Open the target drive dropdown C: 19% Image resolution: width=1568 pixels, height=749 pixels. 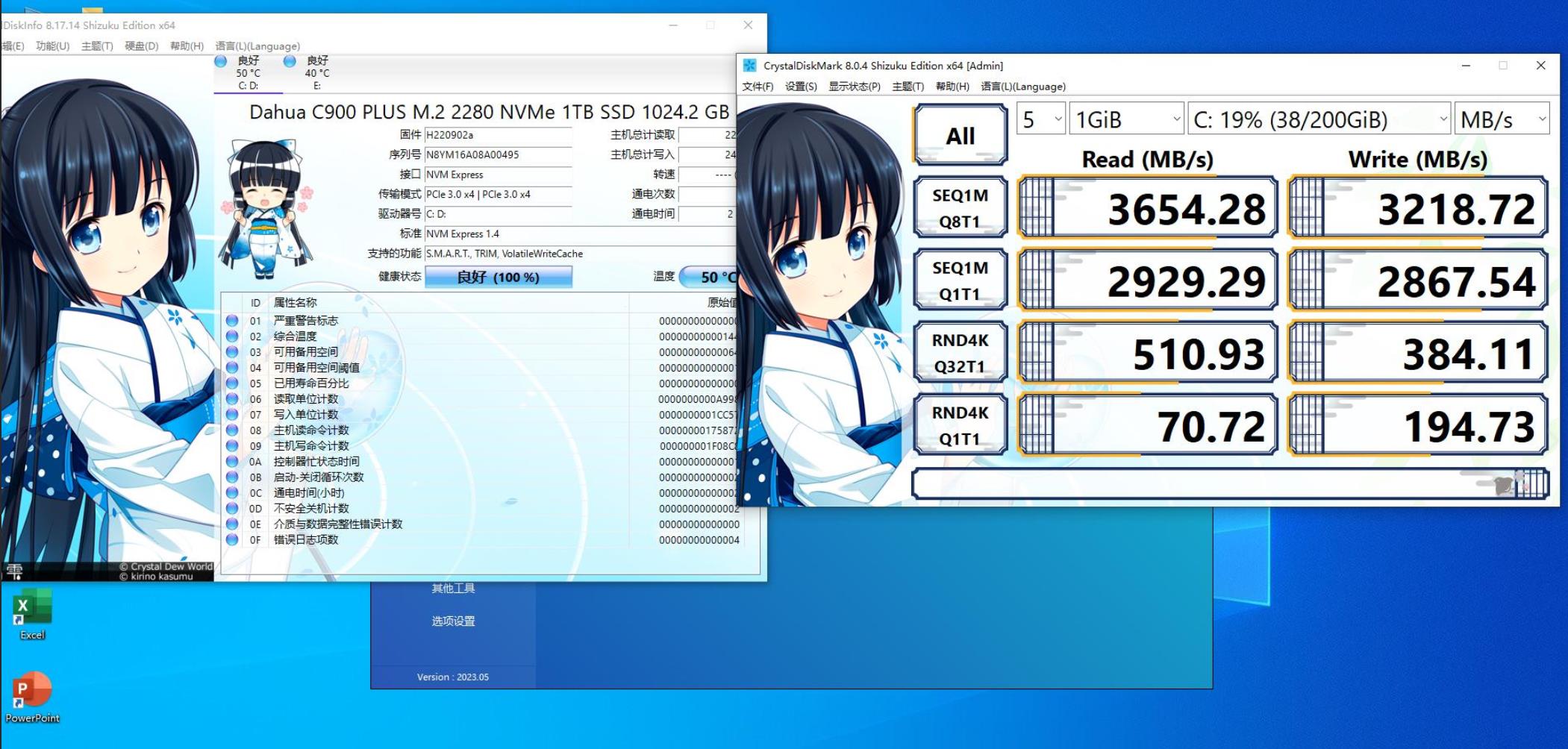[1318, 119]
